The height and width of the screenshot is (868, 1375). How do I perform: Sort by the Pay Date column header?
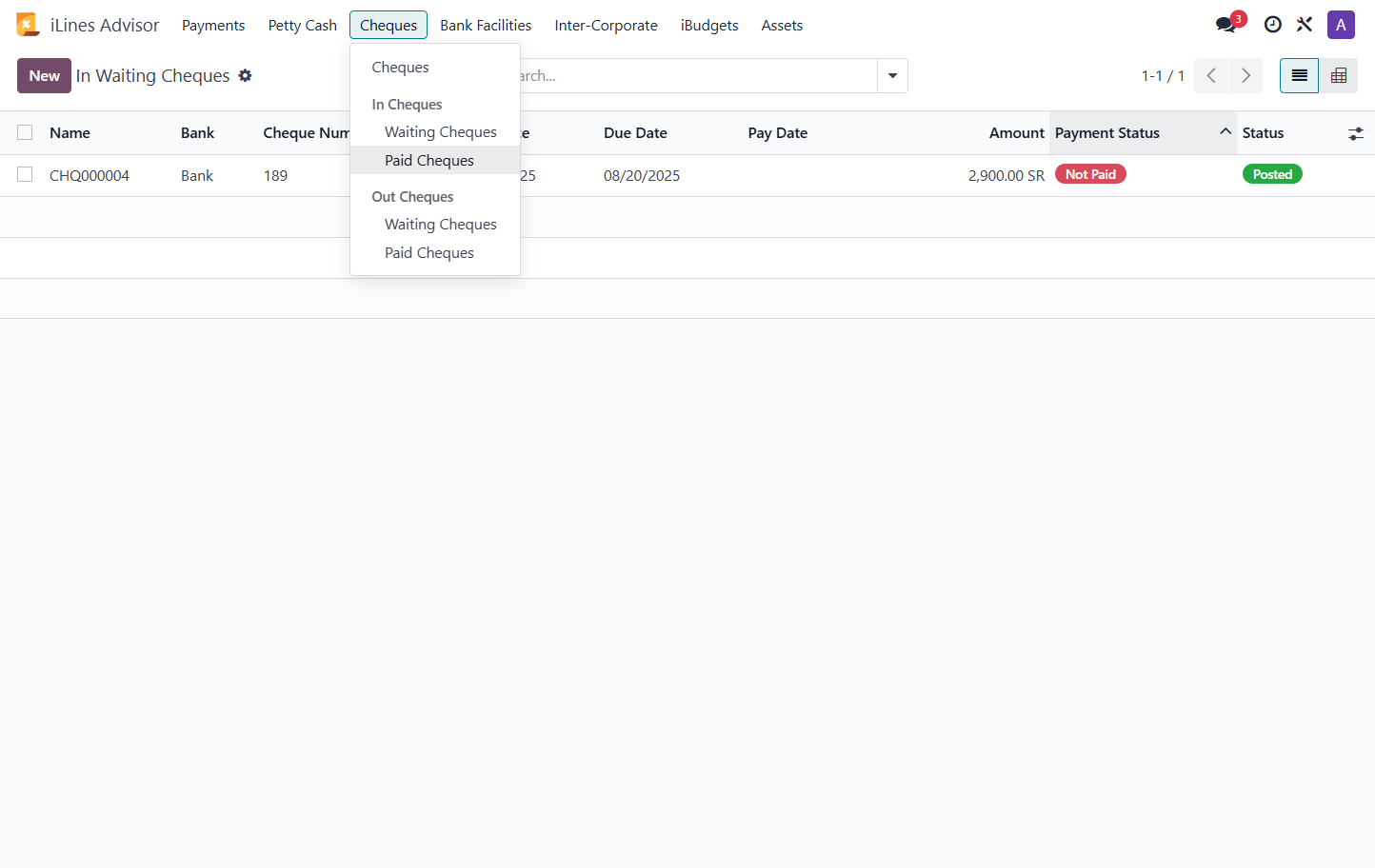coord(777,133)
